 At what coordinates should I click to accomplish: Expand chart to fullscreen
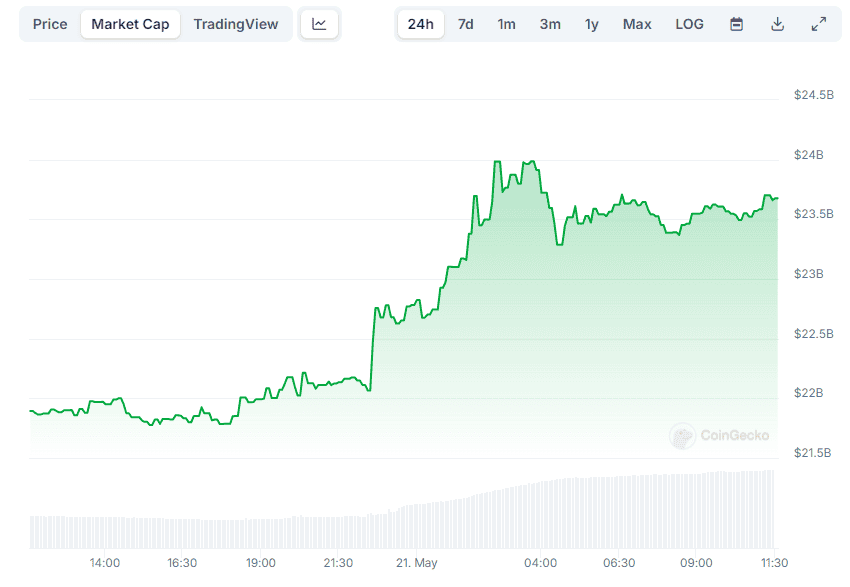tap(817, 24)
